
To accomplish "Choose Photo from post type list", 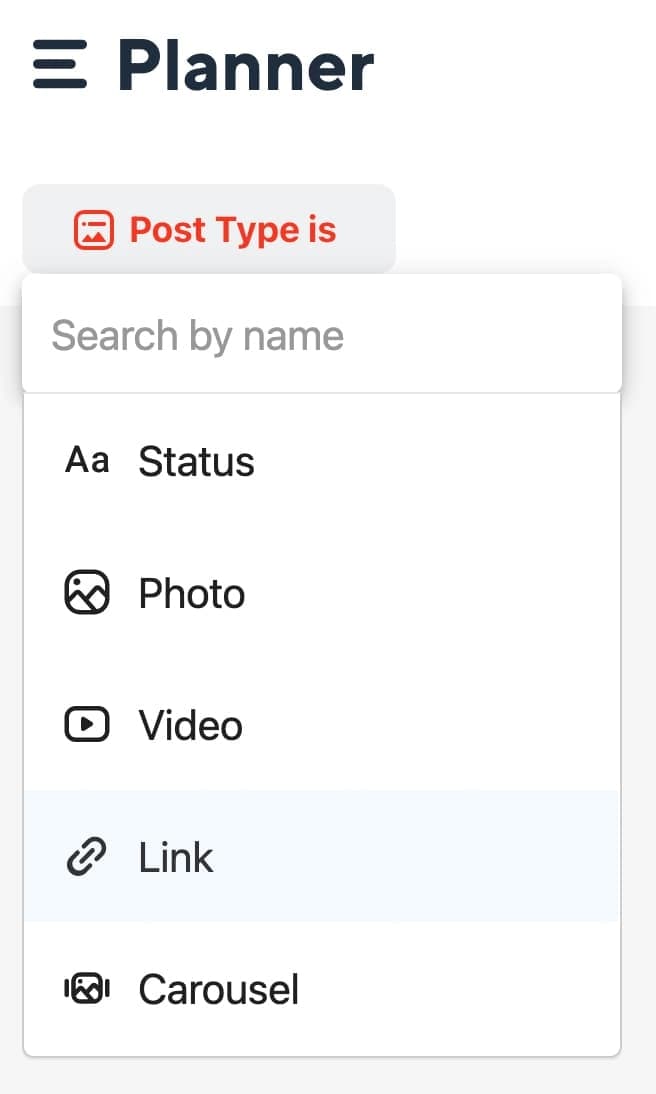I will [x=322, y=592].
